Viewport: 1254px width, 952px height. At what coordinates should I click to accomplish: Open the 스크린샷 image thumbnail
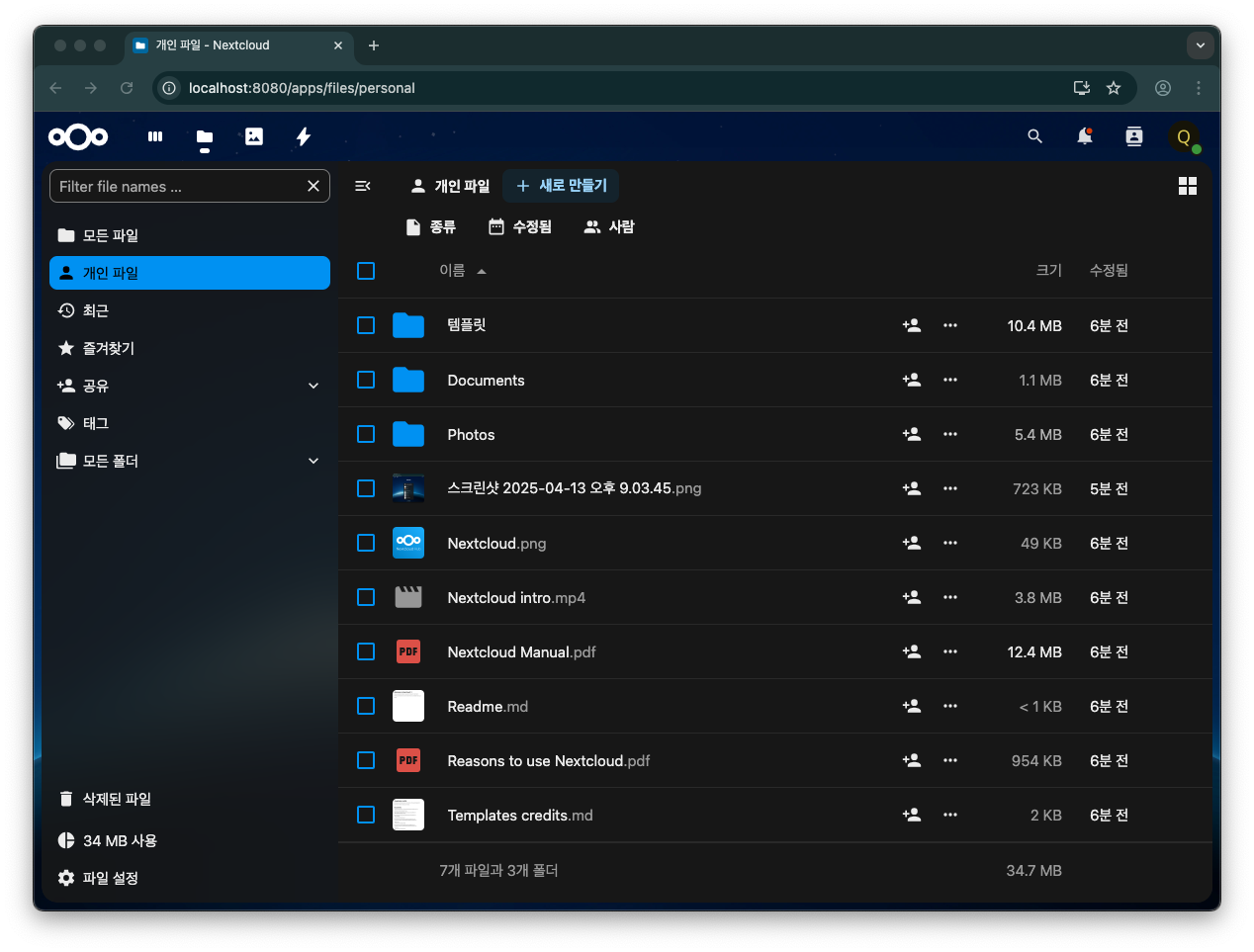point(408,488)
